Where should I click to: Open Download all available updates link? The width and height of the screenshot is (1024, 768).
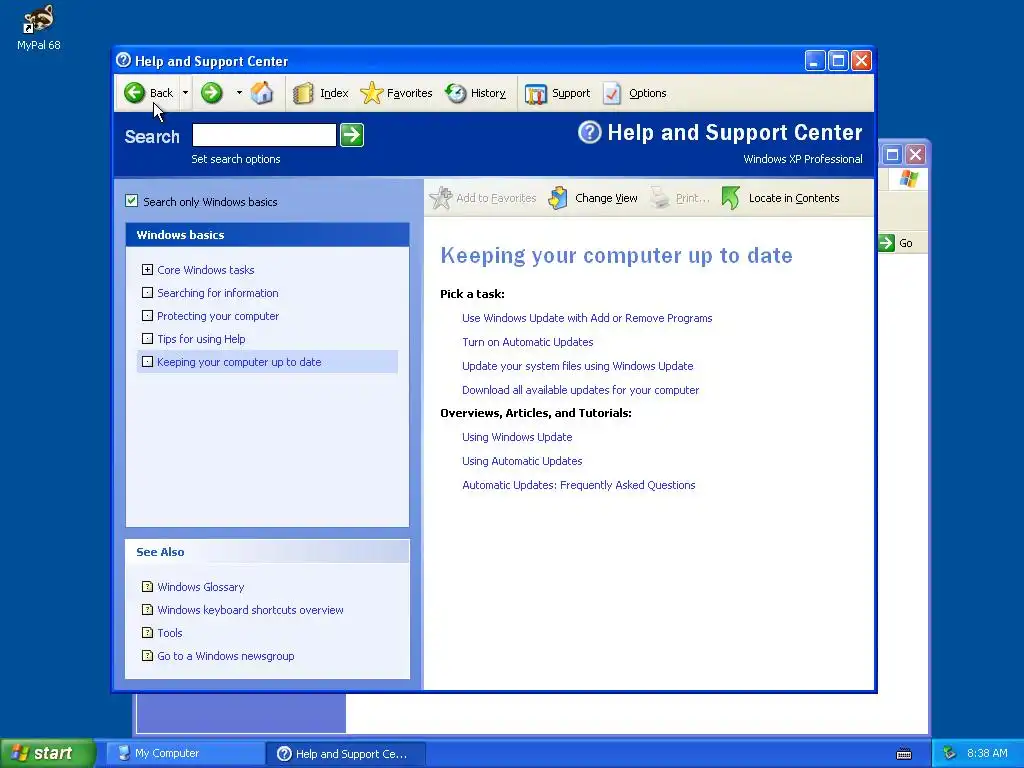[x=581, y=390]
